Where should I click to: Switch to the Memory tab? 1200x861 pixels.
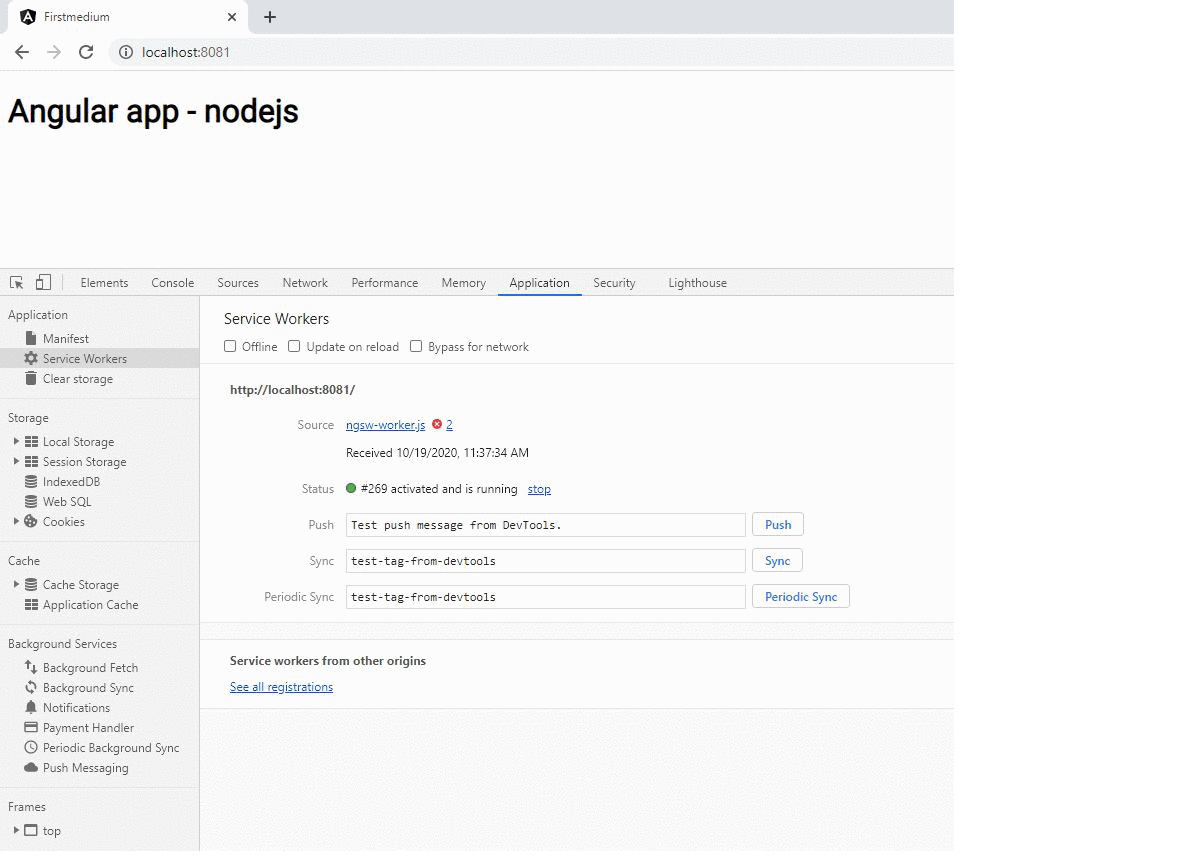pos(464,283)
